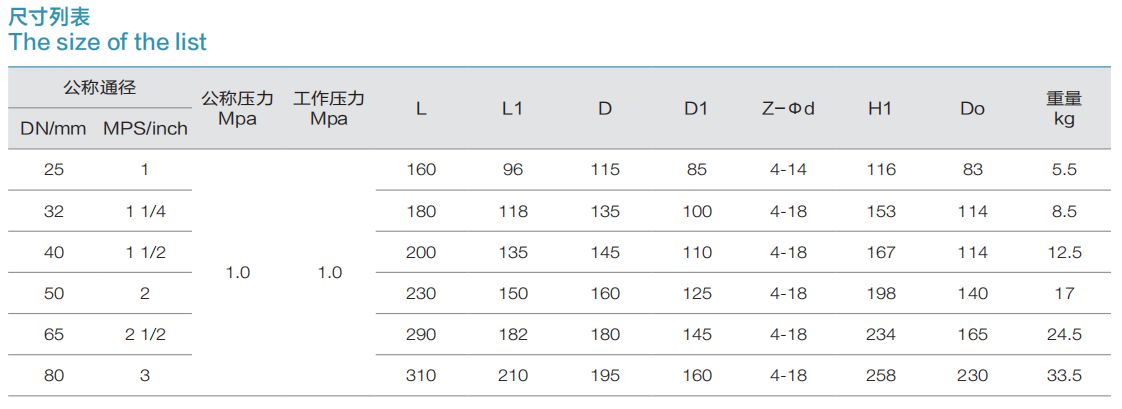Click the DN 25 row cell

54,169
